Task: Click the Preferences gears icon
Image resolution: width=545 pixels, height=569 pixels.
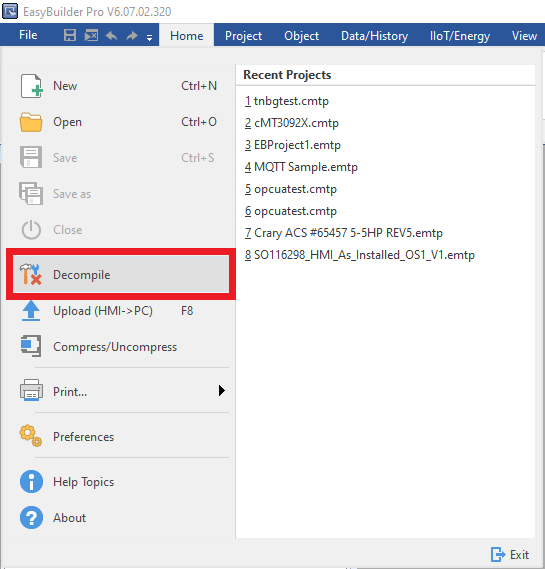Action: click(31, 436)
